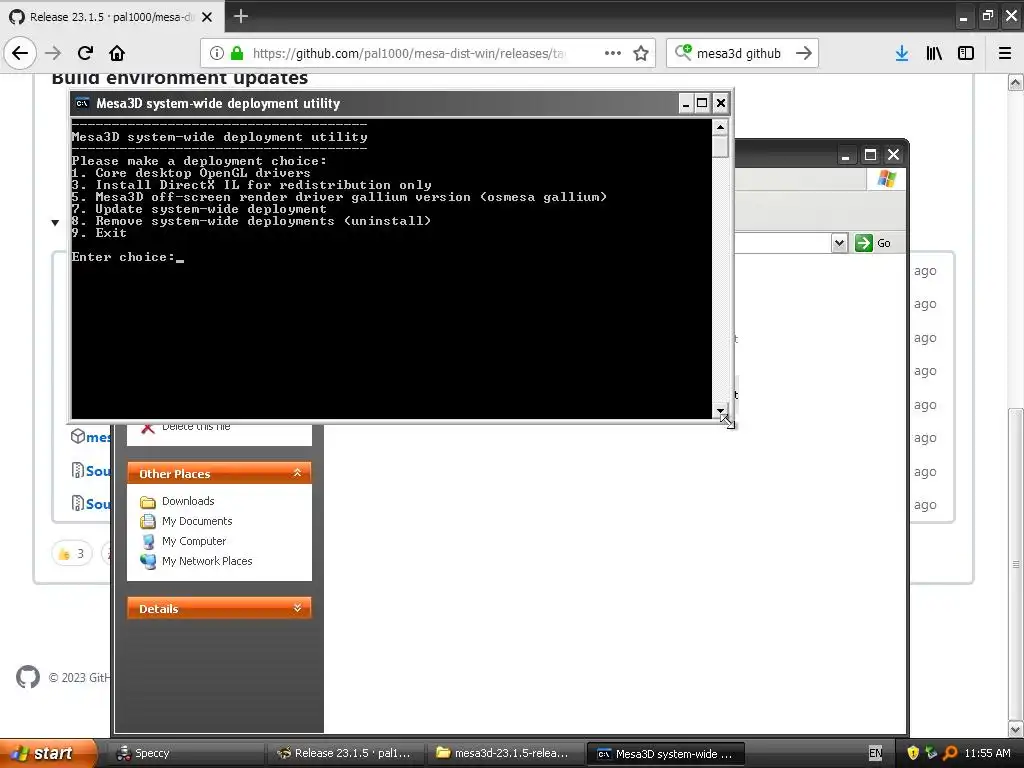1024x768 pixels.
Task: Submit the mesa3d github search arrow
Action: click(x=804, y=53)
